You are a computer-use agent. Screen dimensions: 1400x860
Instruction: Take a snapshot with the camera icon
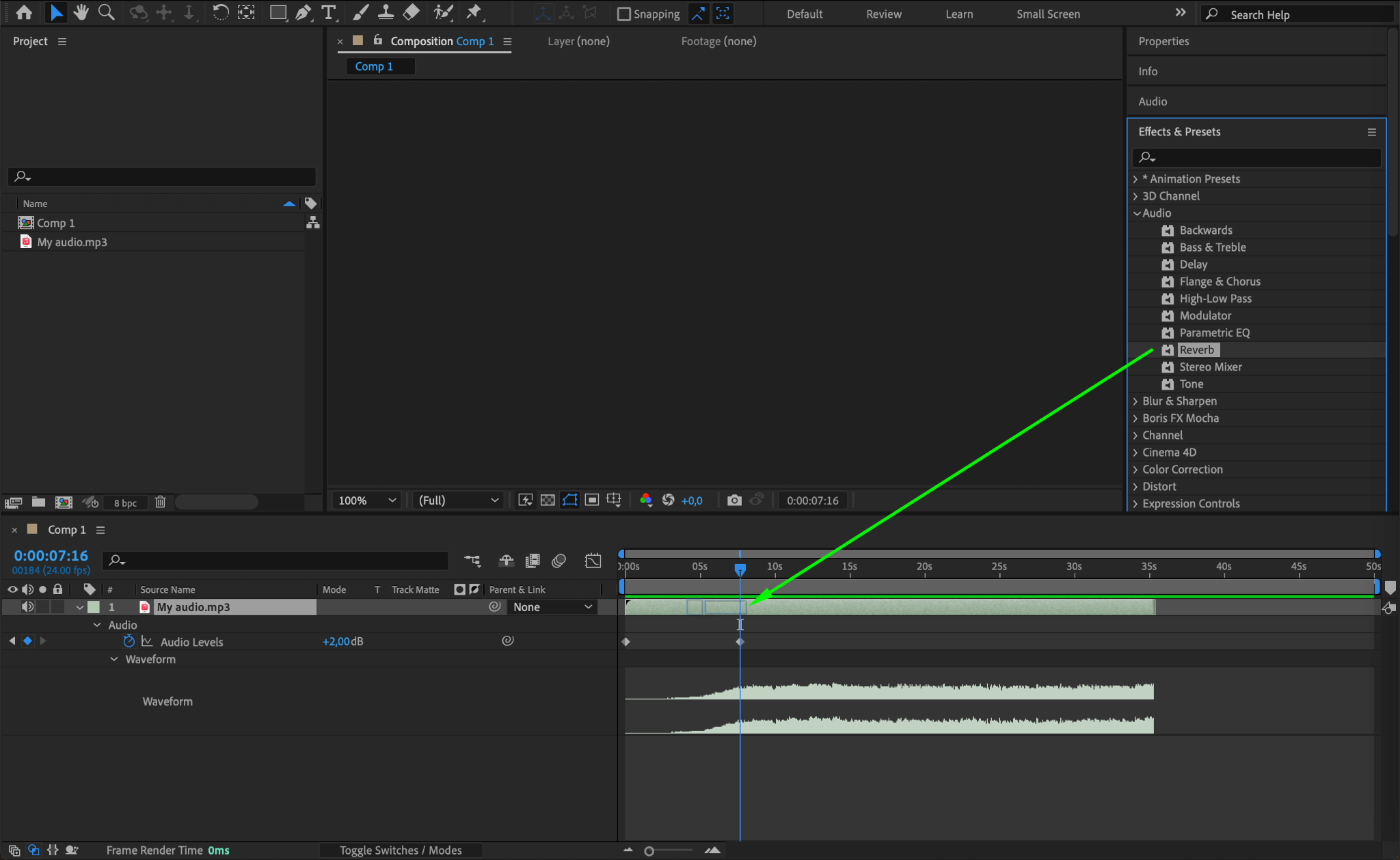coord(734,500)
